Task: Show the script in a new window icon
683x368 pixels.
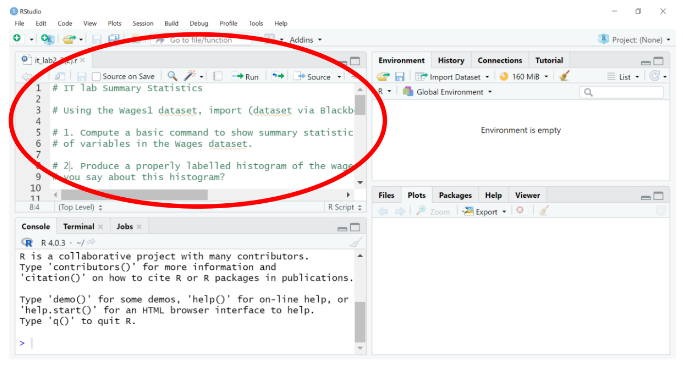Action: (60, 76)
